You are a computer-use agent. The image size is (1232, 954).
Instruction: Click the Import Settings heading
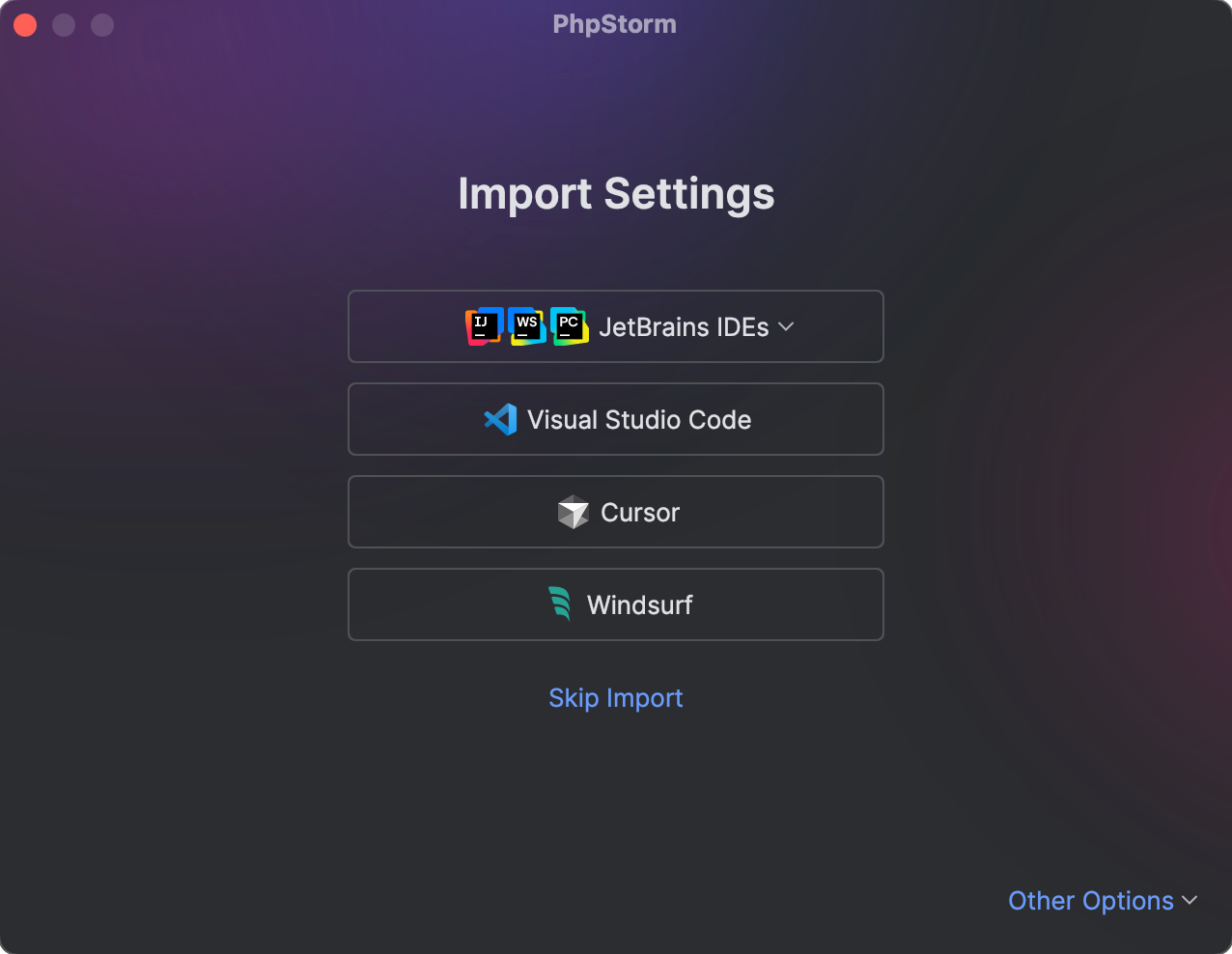point(616,194)
